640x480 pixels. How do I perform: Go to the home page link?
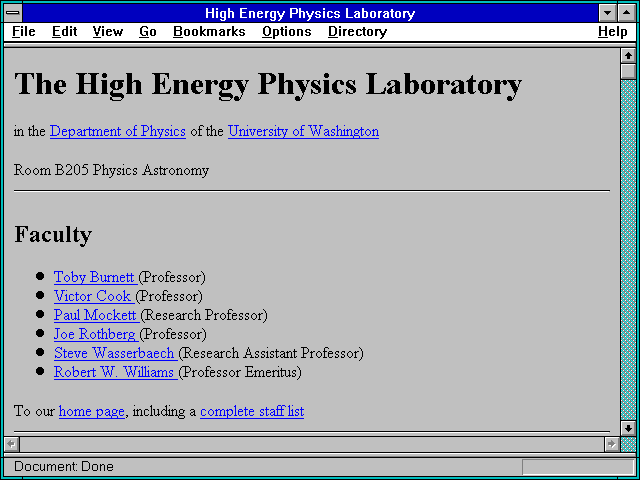pyautogui.click(x=91, y=411)
